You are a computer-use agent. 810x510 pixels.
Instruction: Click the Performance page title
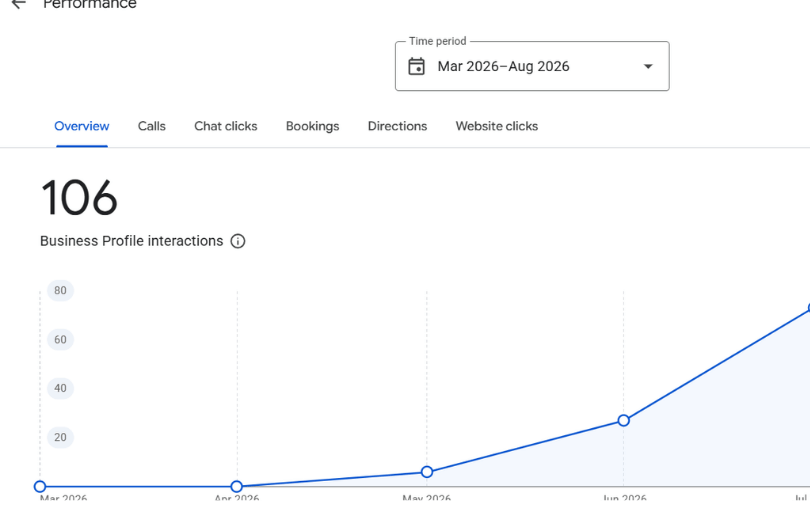(x=90, y=4)
